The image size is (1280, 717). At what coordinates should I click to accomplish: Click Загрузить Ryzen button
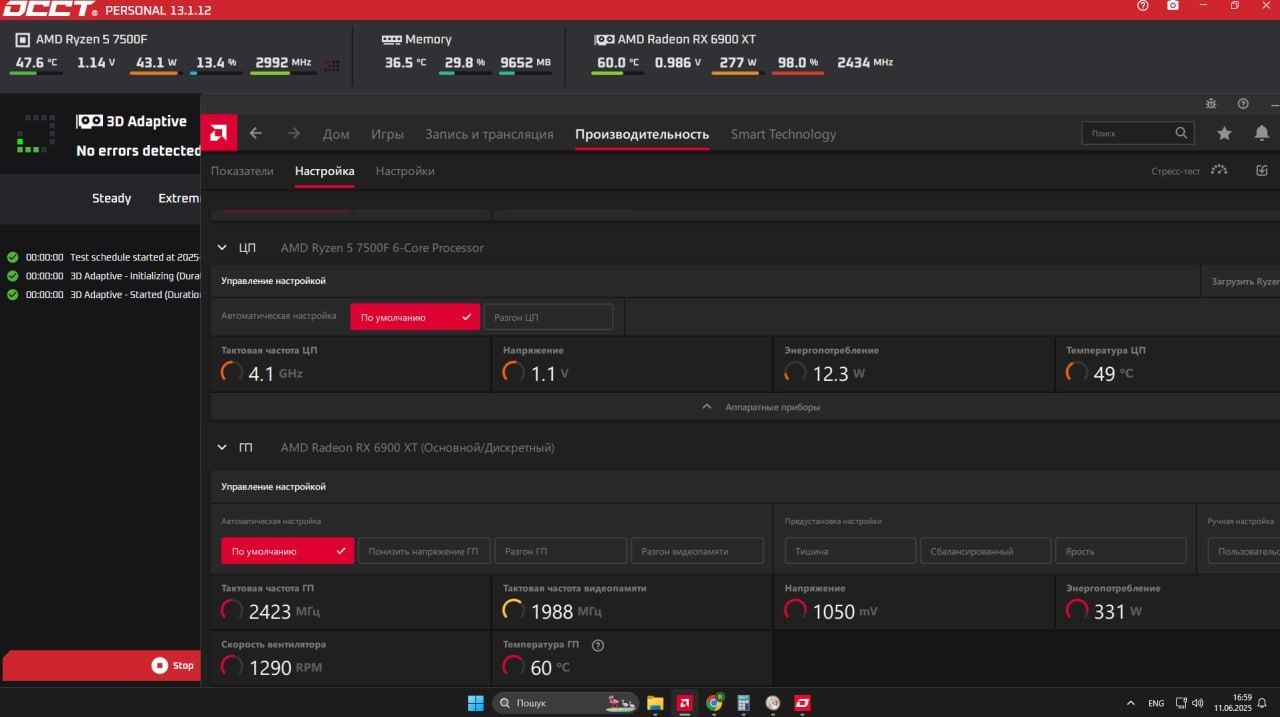1241,281
